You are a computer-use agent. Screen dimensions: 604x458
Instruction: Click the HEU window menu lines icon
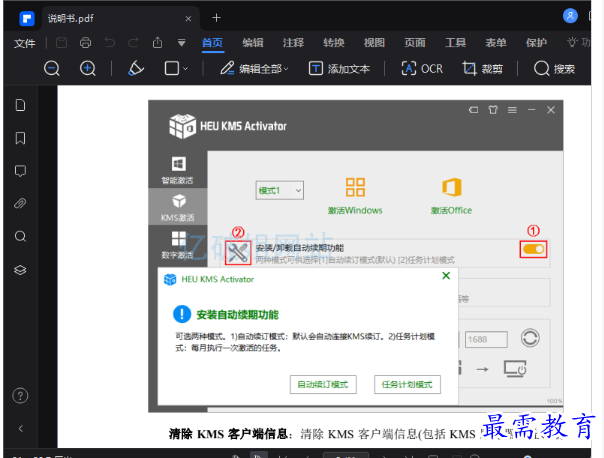[512, 110]
